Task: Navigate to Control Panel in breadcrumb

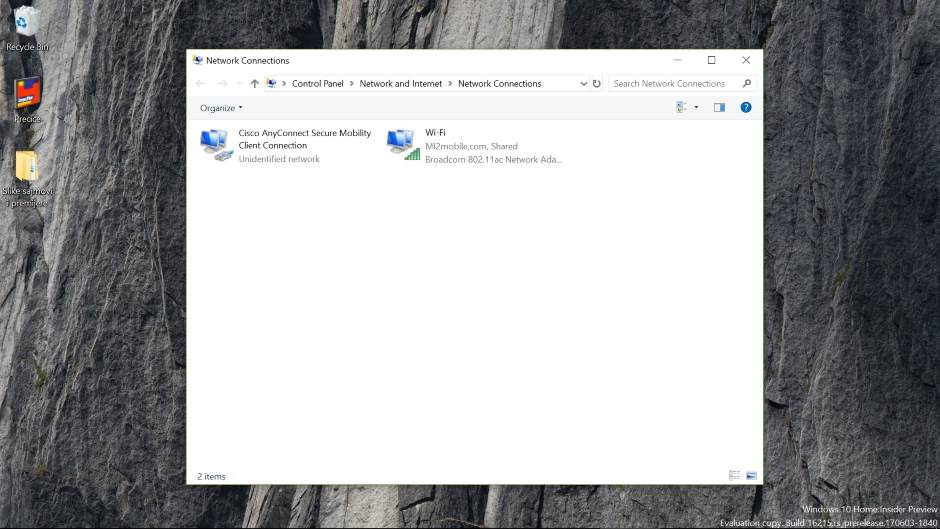Action: pos(319,84)
